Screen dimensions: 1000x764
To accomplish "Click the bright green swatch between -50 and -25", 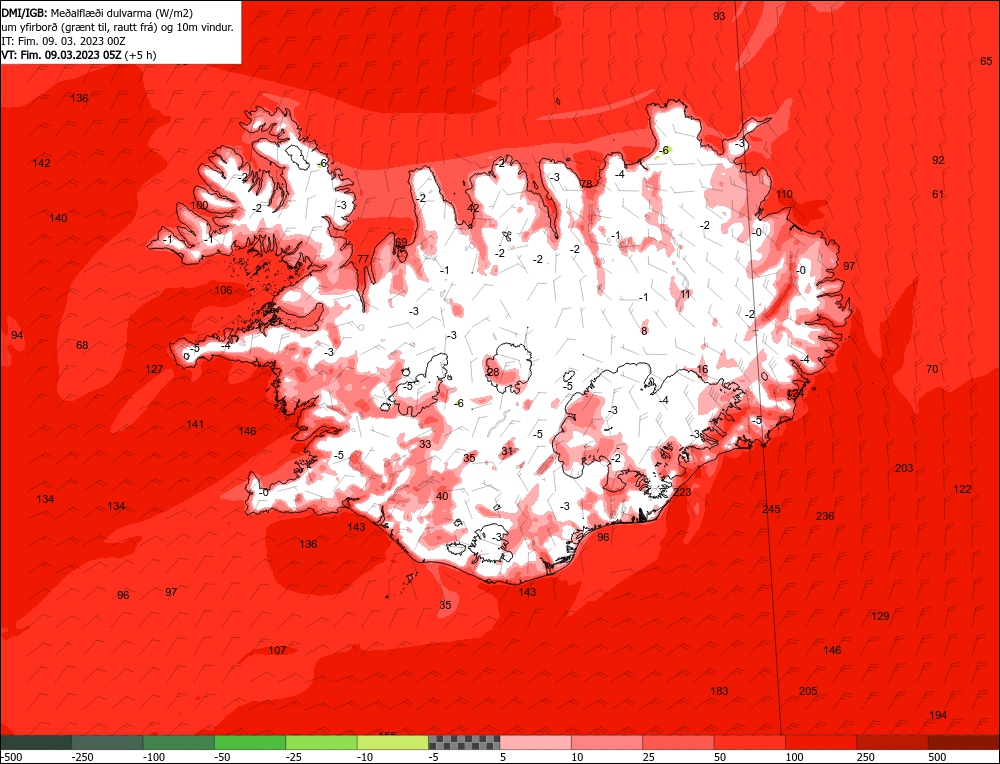I will click(x=250, y=742).
